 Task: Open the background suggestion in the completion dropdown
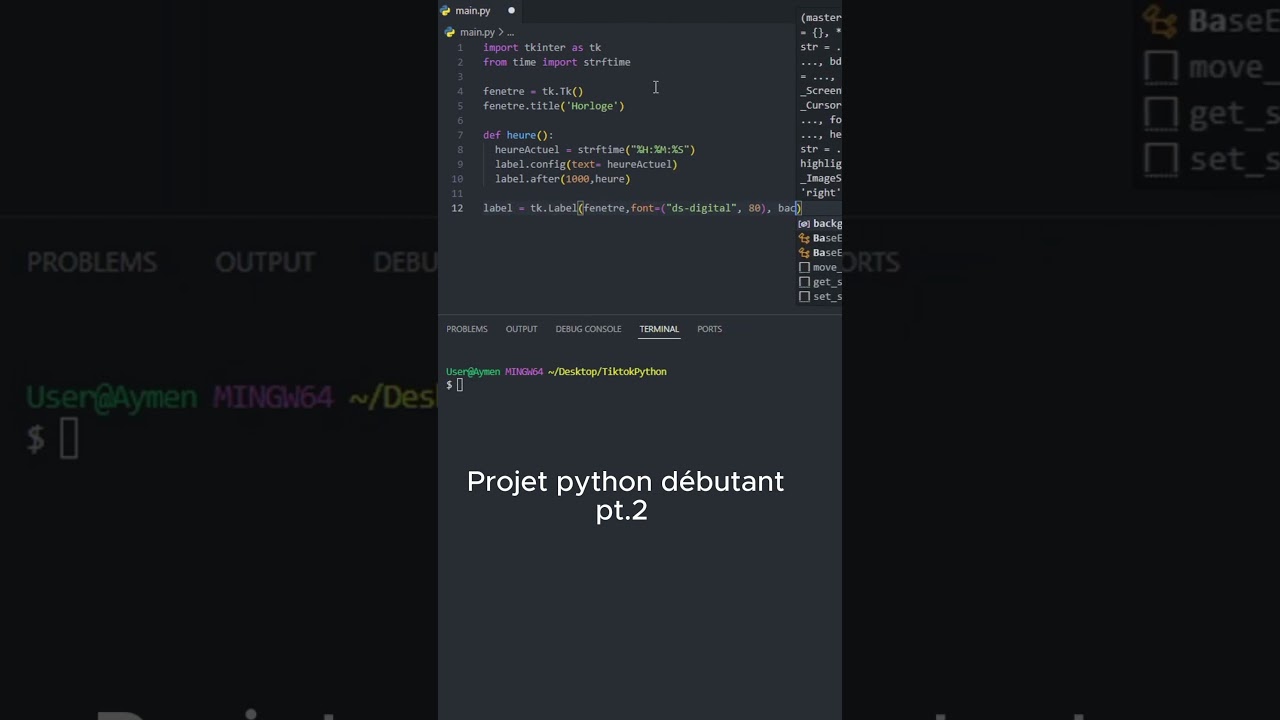click(x=826, y=223)
